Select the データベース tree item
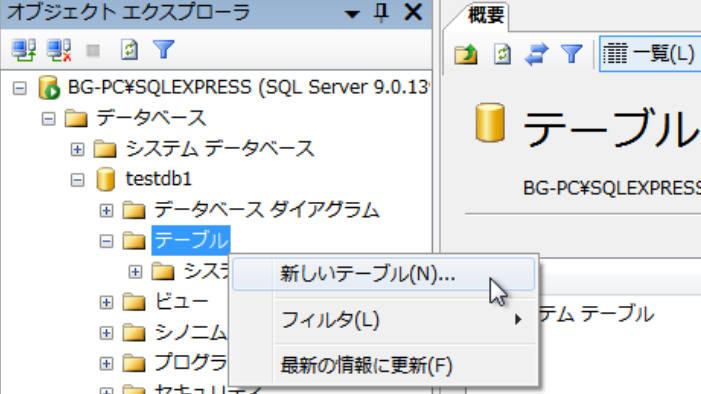 click(151, 118)
